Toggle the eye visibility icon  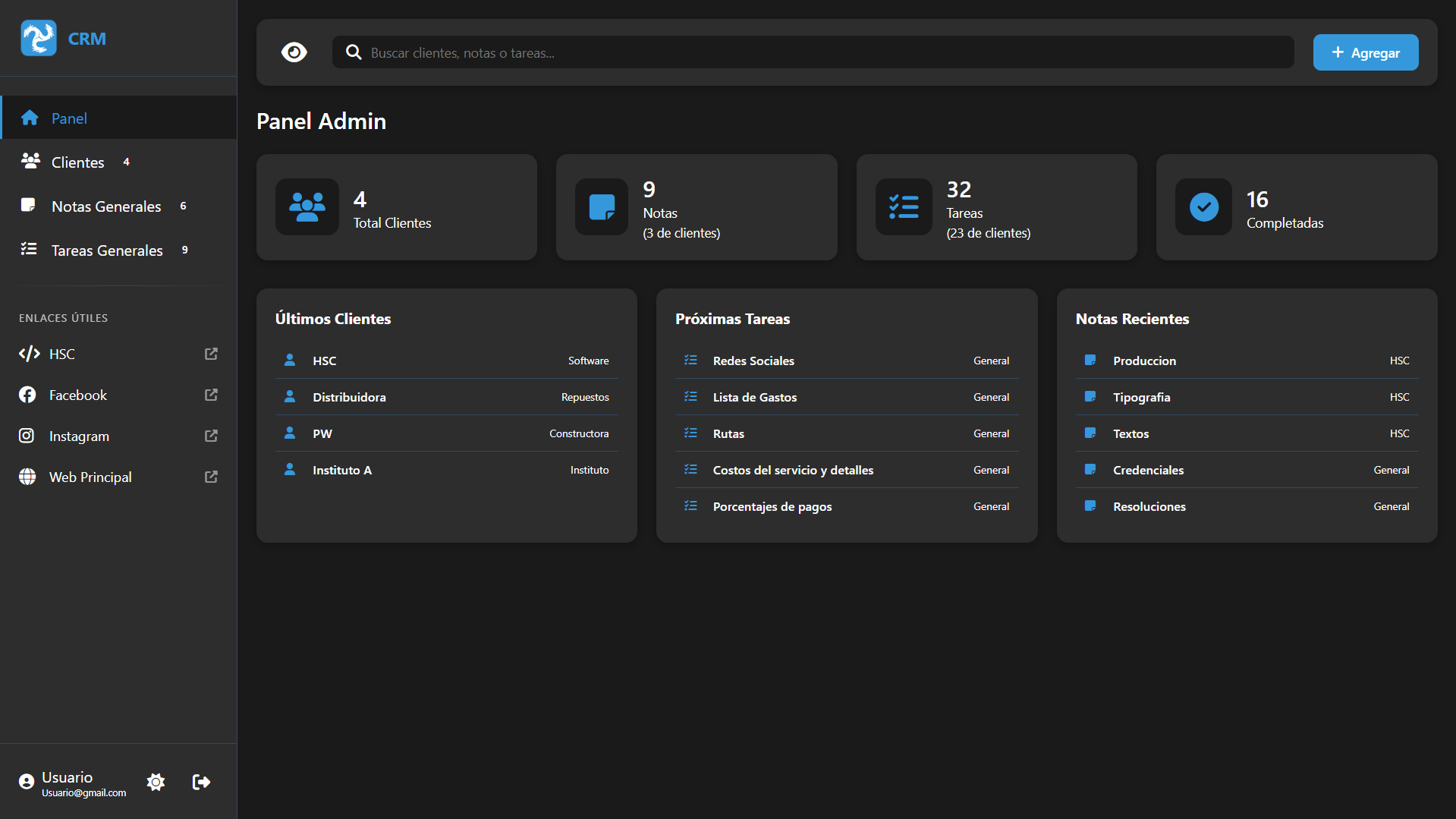pos(294,52)
